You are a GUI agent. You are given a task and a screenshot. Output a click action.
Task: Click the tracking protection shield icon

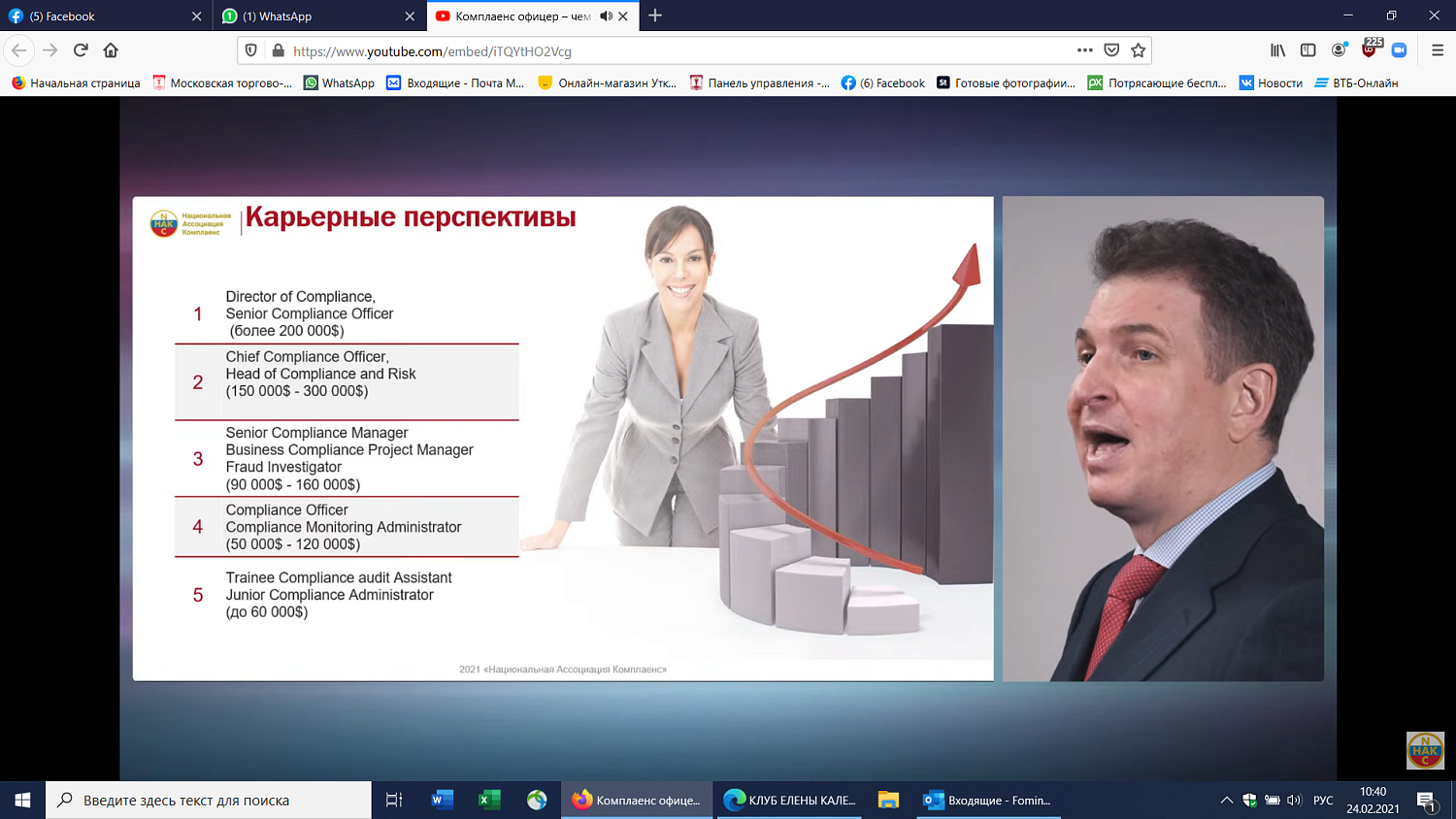pos(251,51)
